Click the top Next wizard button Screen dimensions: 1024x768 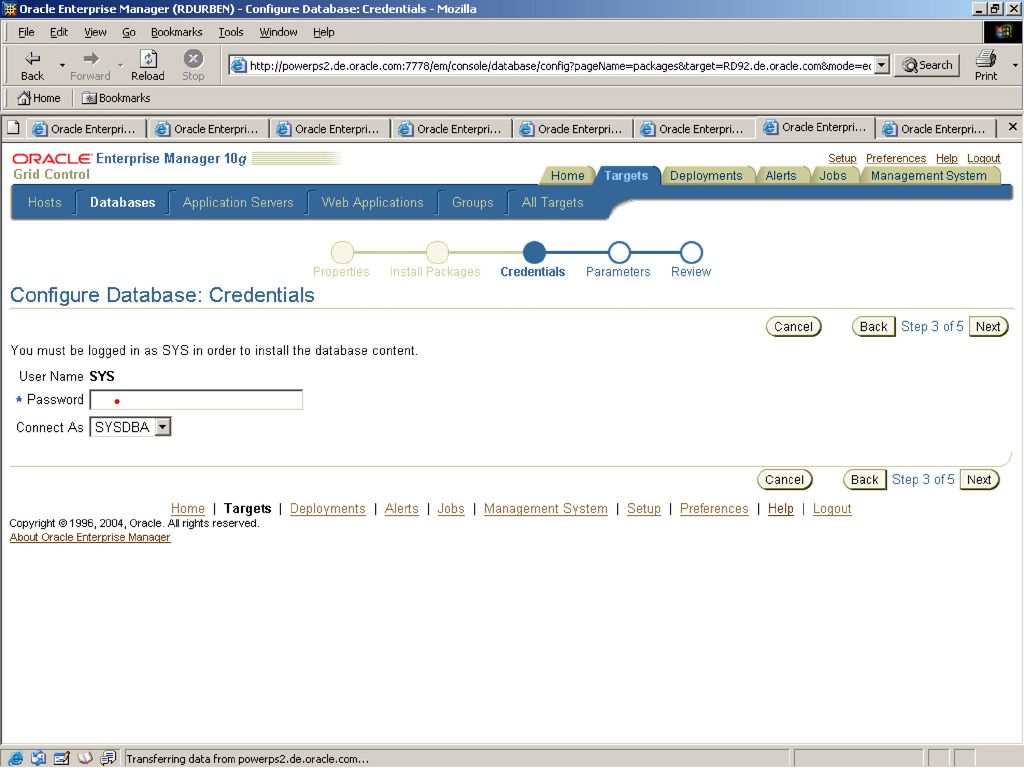point(988,327)
